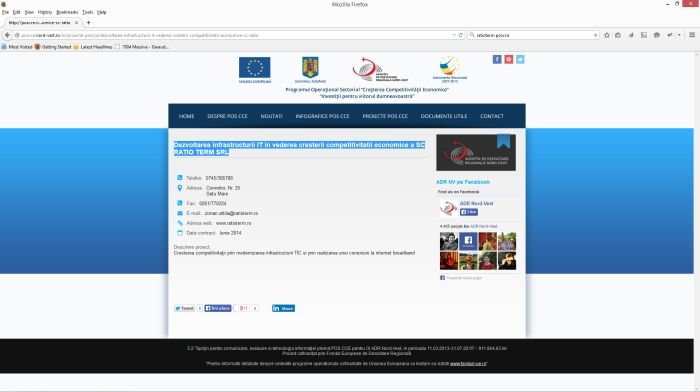This screenshot has width=700, height=392.
Task: Expand the URL bar history dropdown arrow
Action: 454,35
